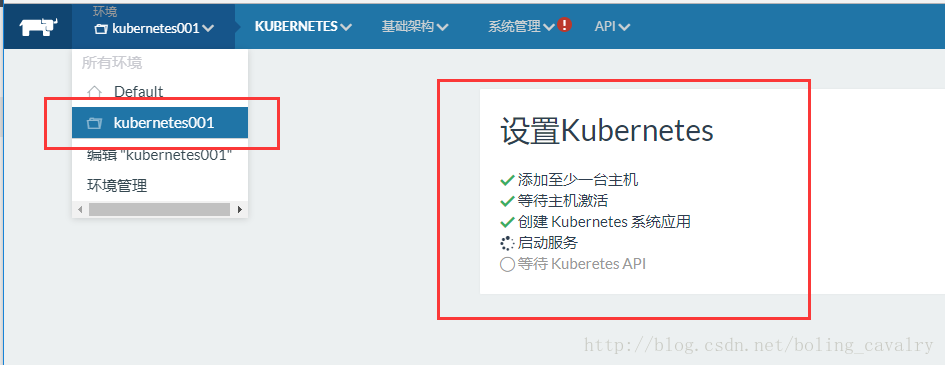Screen dimensions: 945x365
Task: Click the chevron next to API
Action: (624, 27)
